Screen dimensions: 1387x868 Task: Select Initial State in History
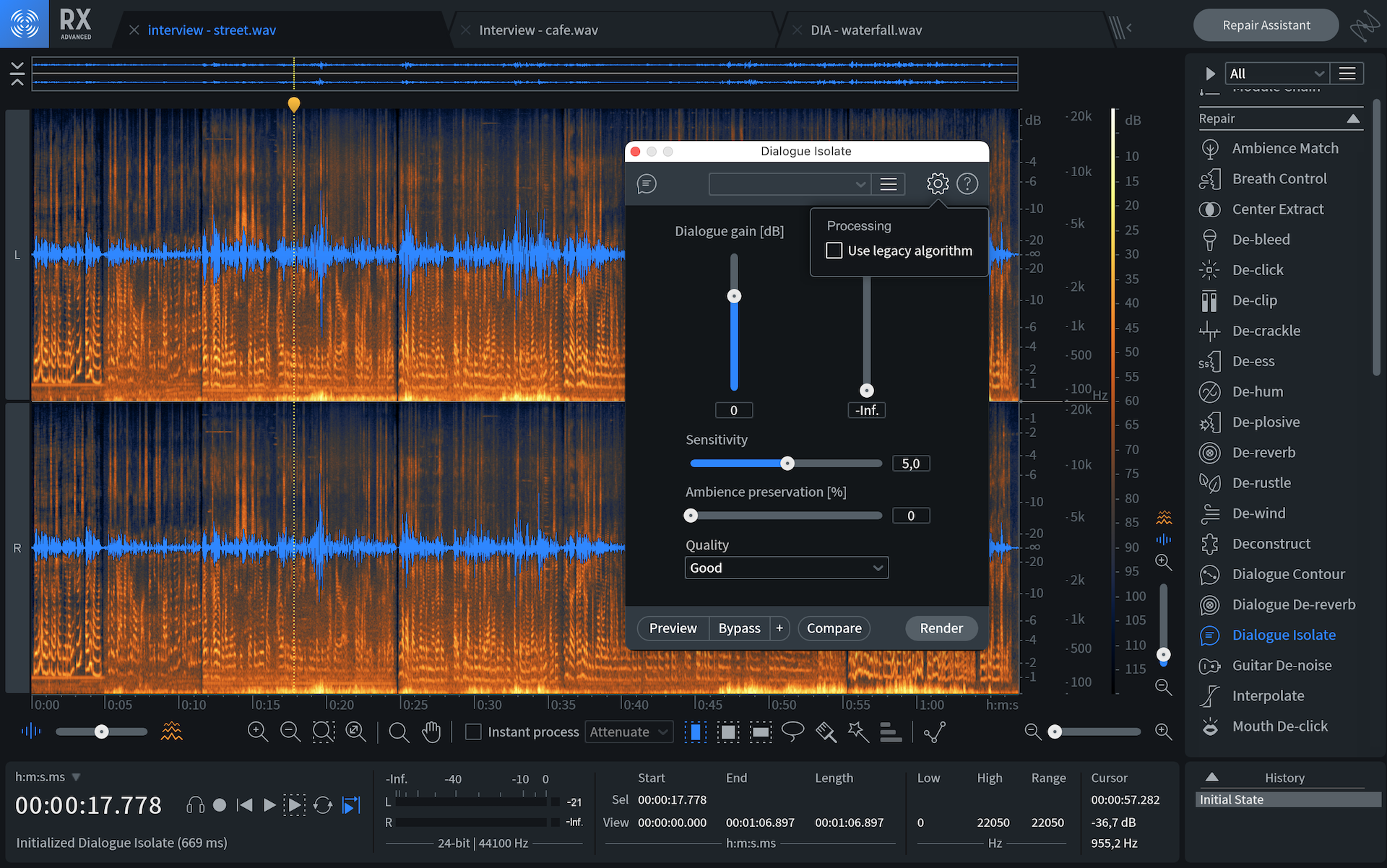pos(1232,799)
